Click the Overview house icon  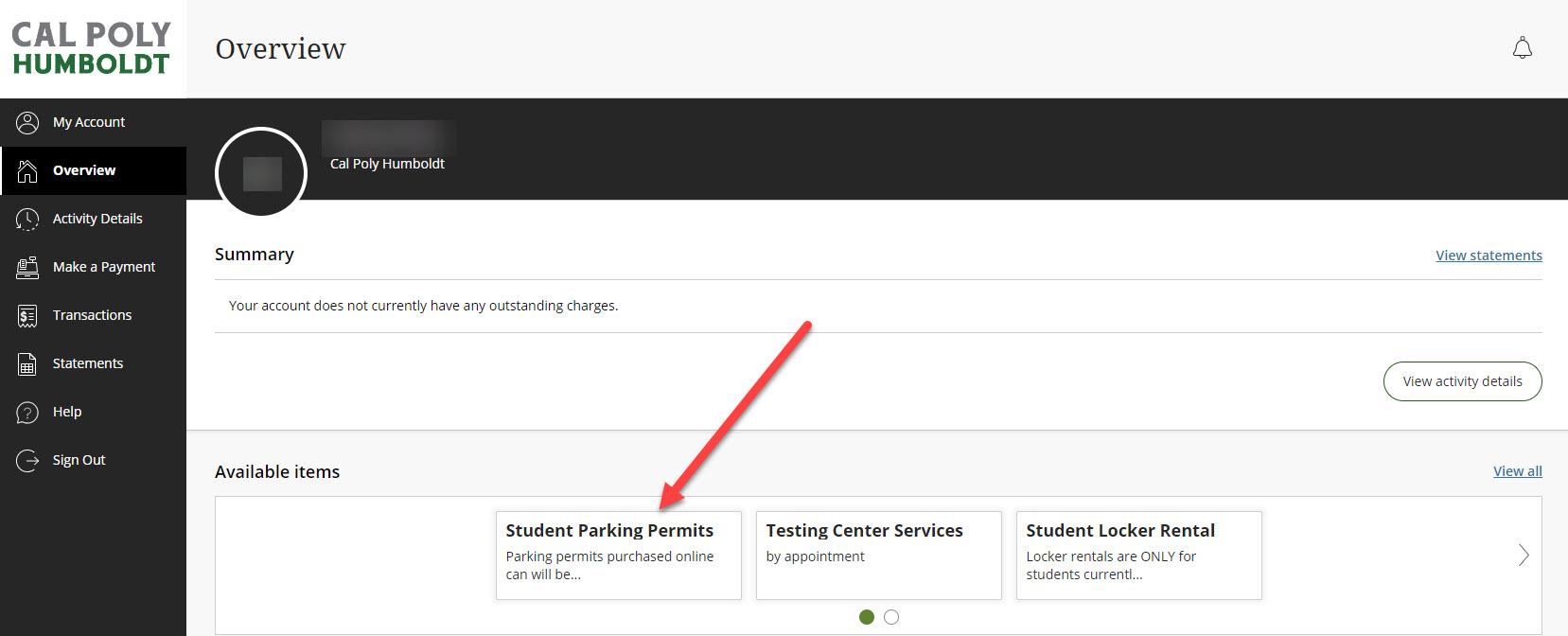(27, 170)
